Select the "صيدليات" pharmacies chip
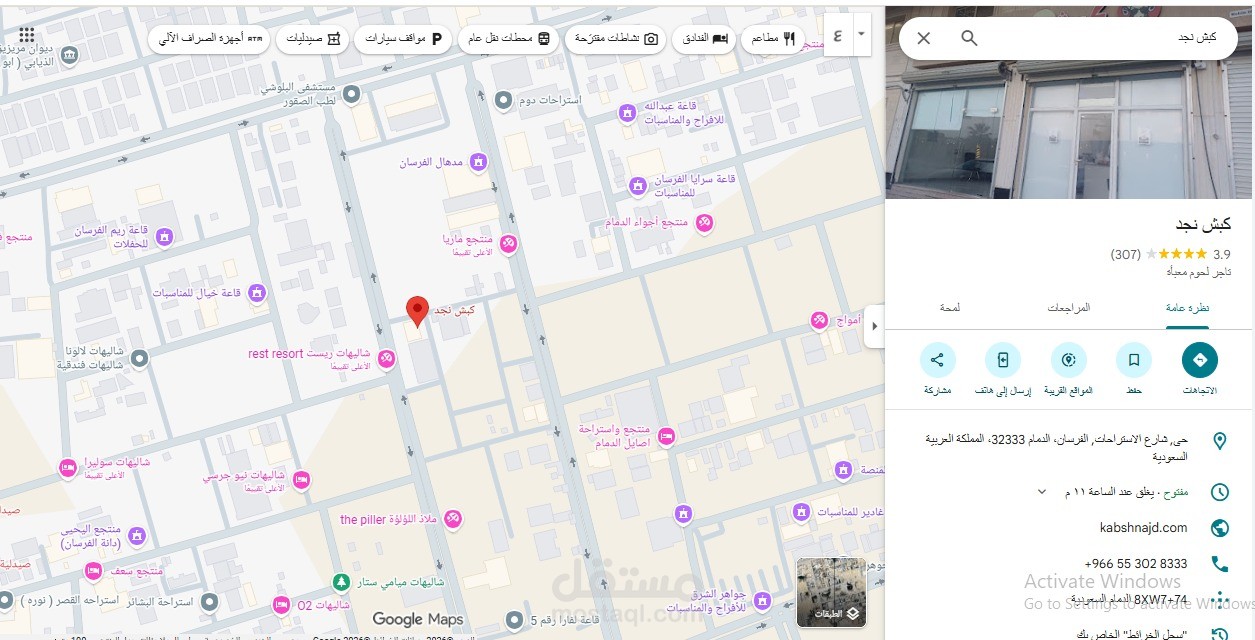Screen dimensions: 1255x640 pyautogui.click(x=313, y=38)
